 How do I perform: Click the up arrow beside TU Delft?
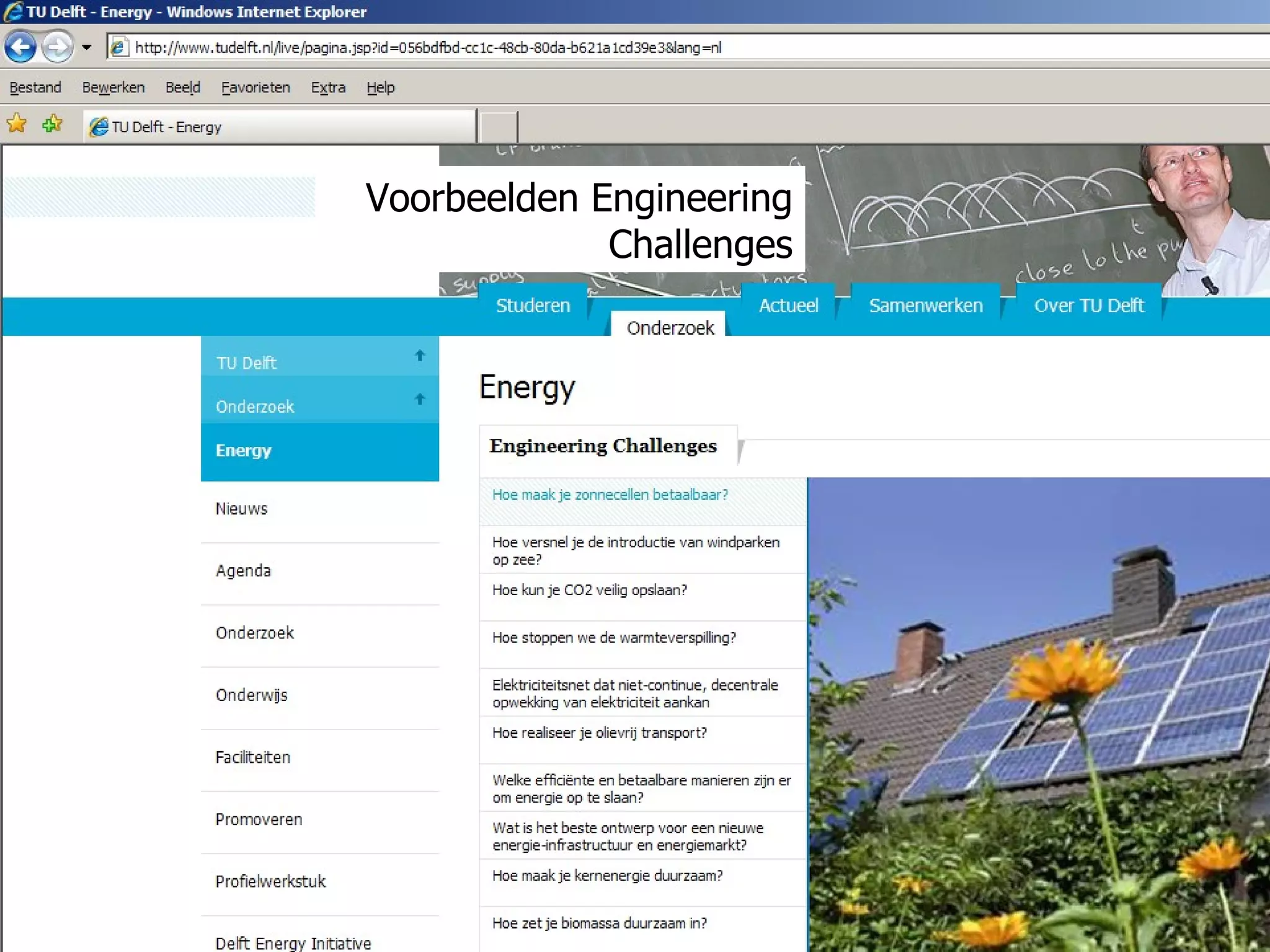coord(420,355)
